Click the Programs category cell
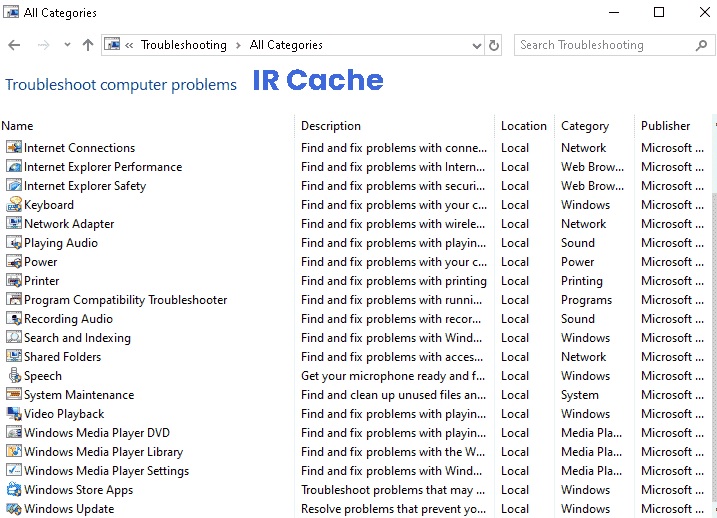717x518 pixels. (x=586, y=300)
